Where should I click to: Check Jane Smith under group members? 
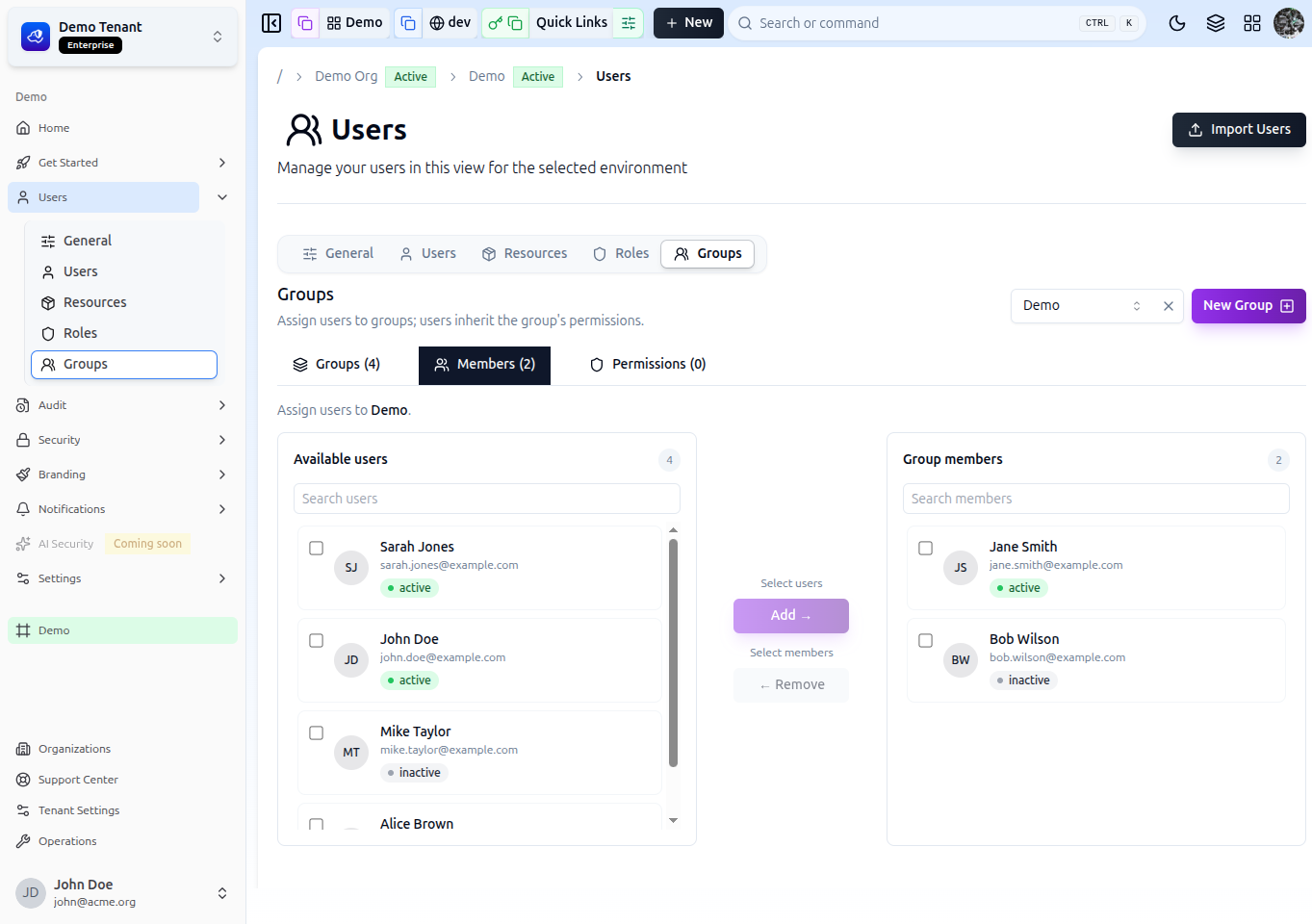point(925,548)
